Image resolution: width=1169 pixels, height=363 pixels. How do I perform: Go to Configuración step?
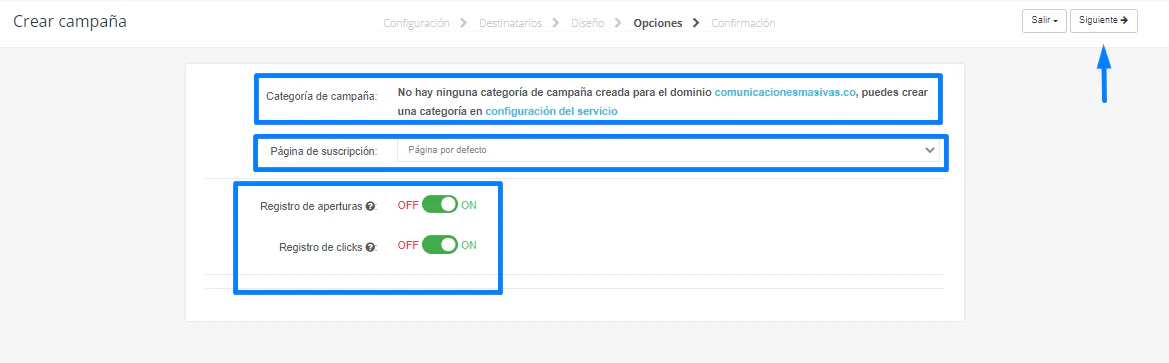[416, 23]
